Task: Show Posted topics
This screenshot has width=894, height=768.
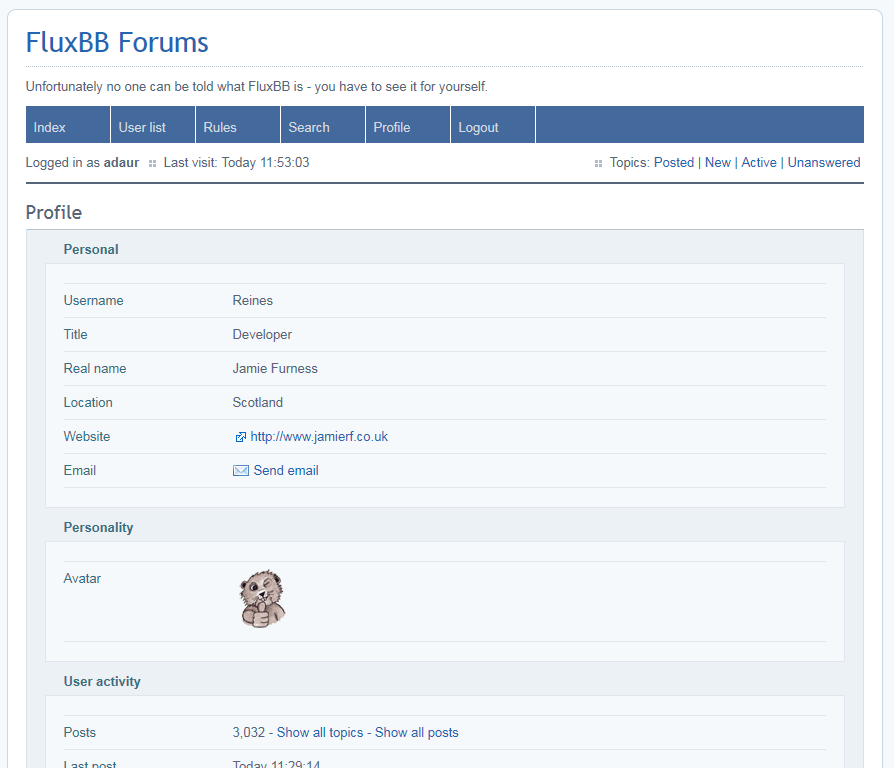Action: (674, 162)
